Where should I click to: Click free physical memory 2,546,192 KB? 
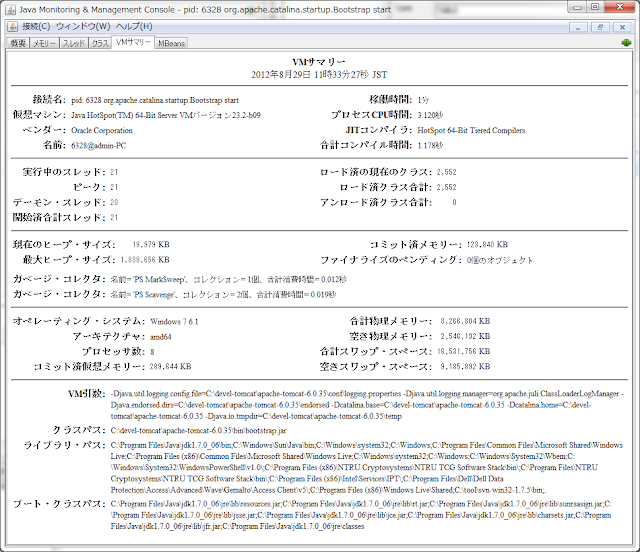point(465,336)
